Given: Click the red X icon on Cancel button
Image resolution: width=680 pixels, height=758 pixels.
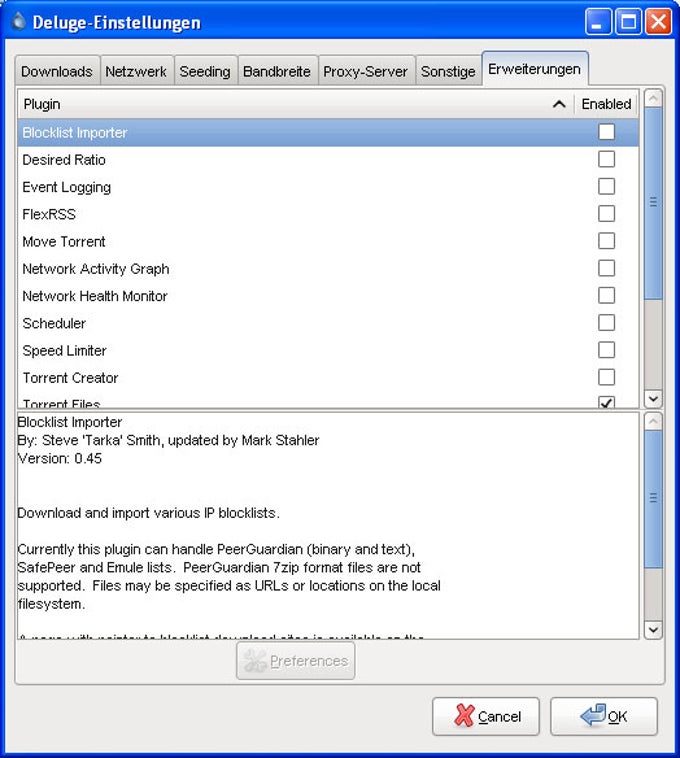Looking at the screenshot, I should [464, 715].
